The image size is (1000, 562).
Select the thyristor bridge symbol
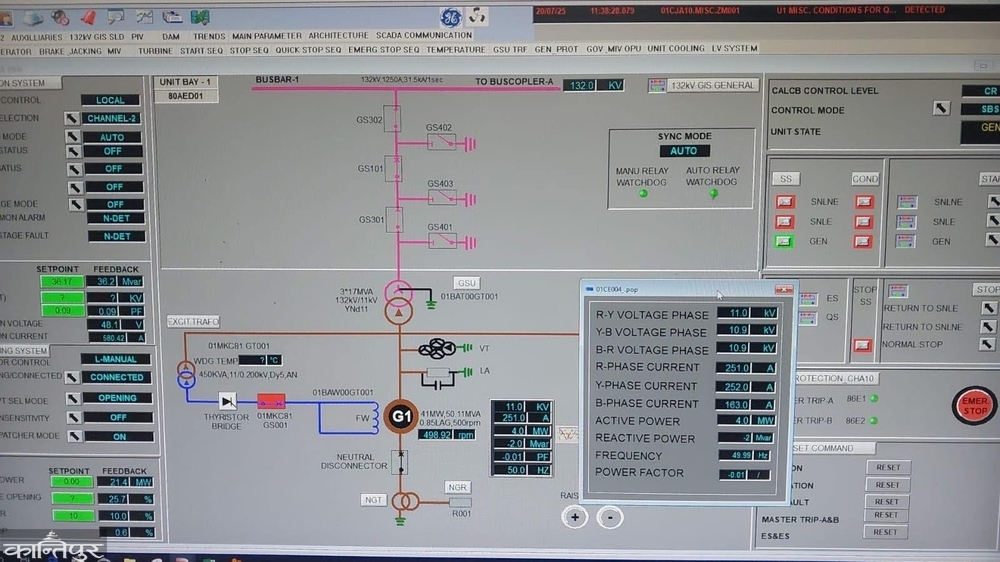pos(229,400)
